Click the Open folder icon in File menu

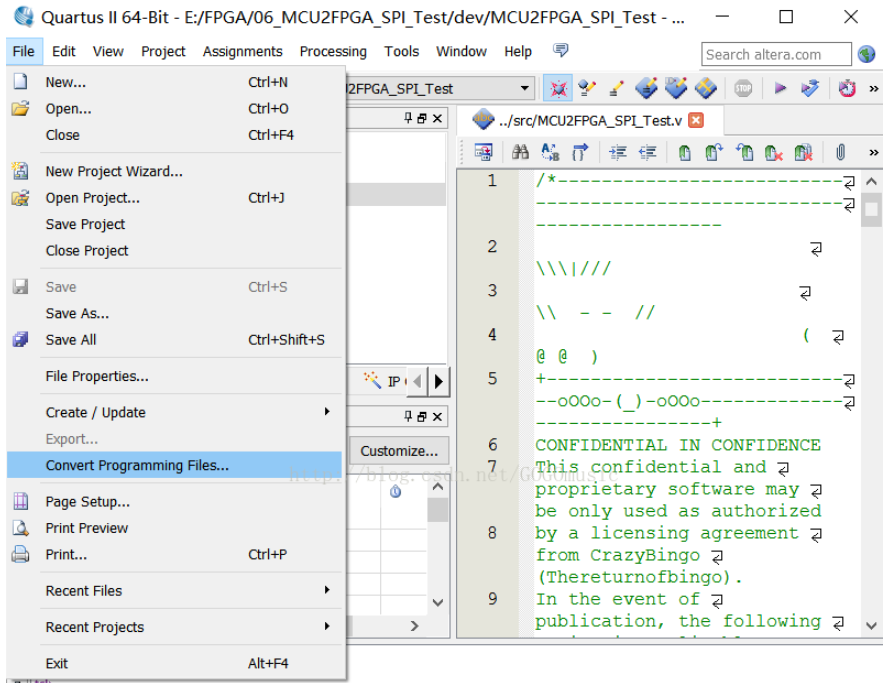(21, 108)
